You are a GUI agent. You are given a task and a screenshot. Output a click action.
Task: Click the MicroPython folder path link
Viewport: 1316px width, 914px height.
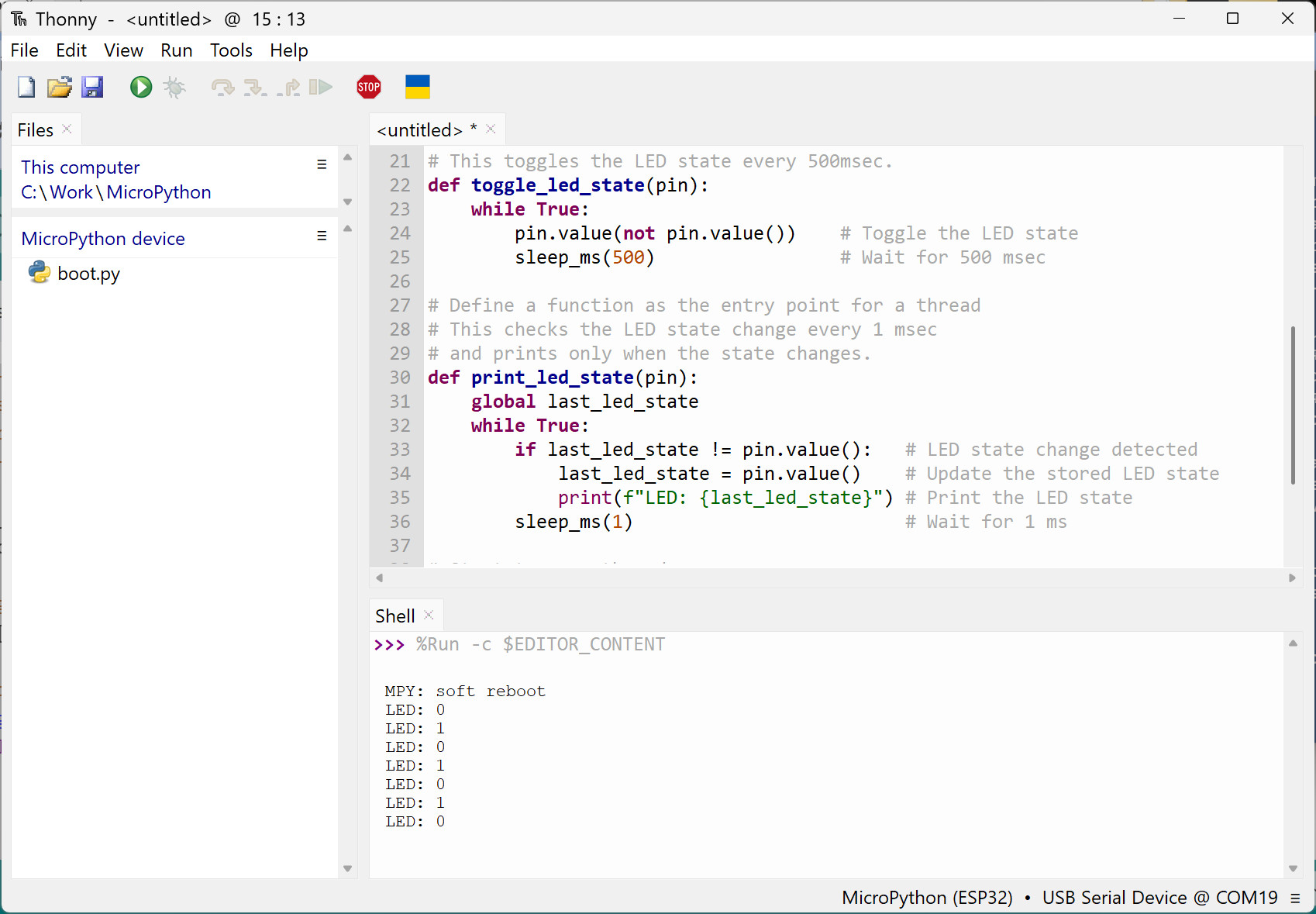pyautogui.click(x=159, y=192)
